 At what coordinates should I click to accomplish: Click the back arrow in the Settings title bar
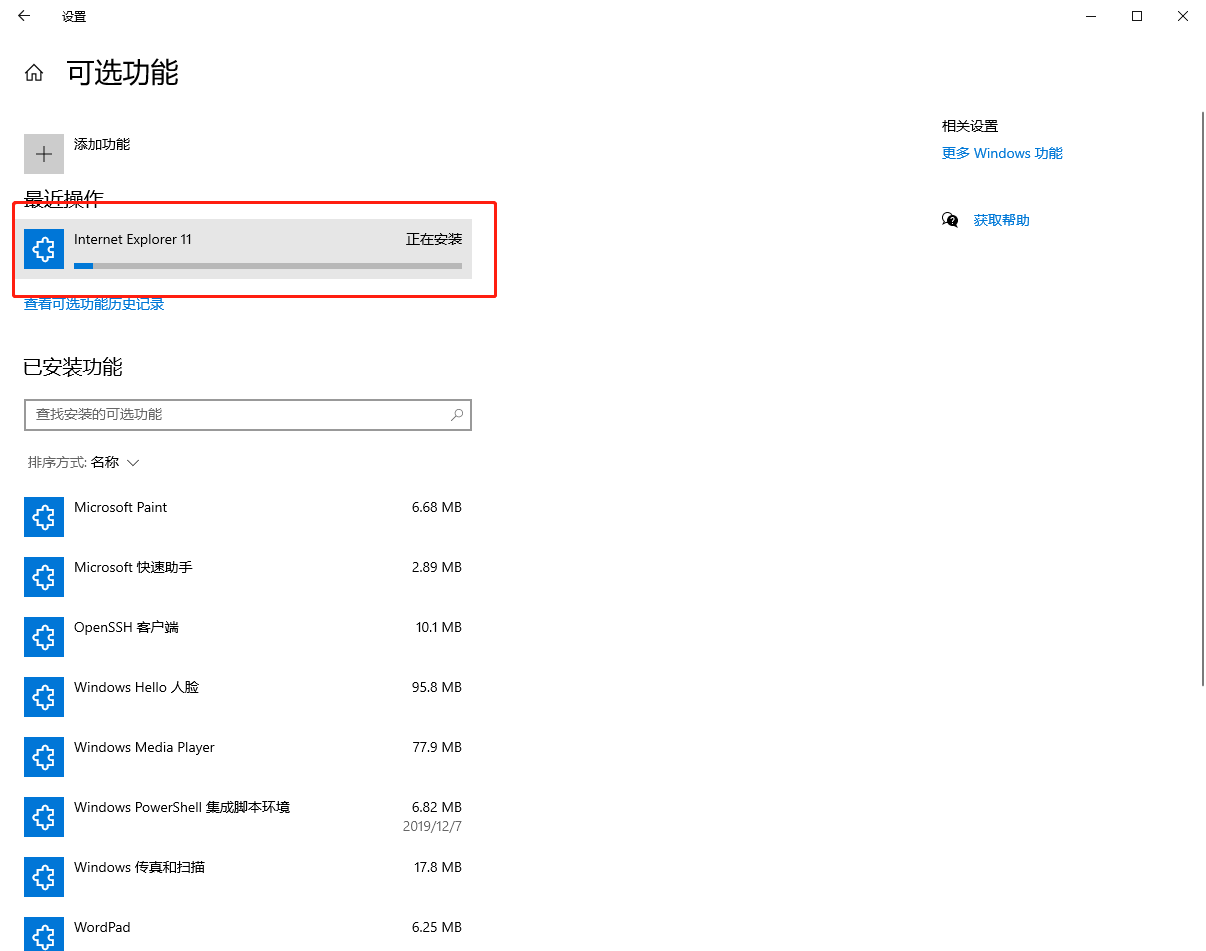tap(24, 16)
